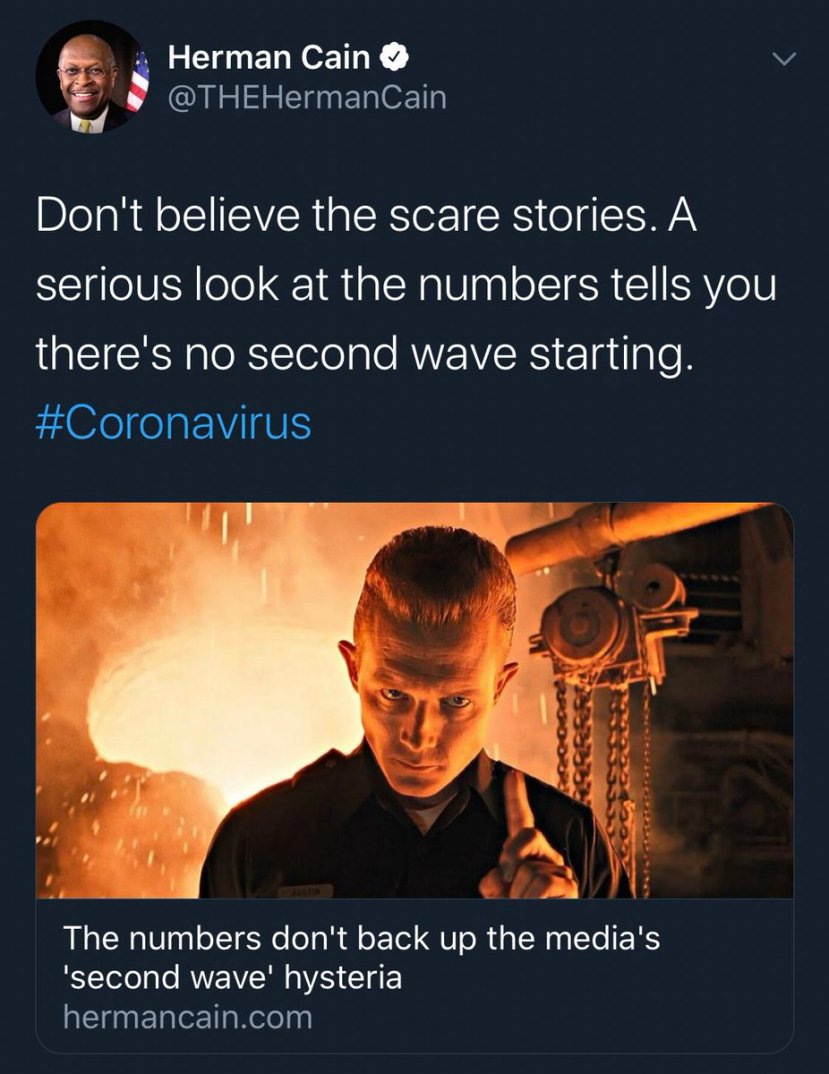This screenshot has height=1074, width=829.
Task: Open the article preview image
Action: tap(414, 700)
